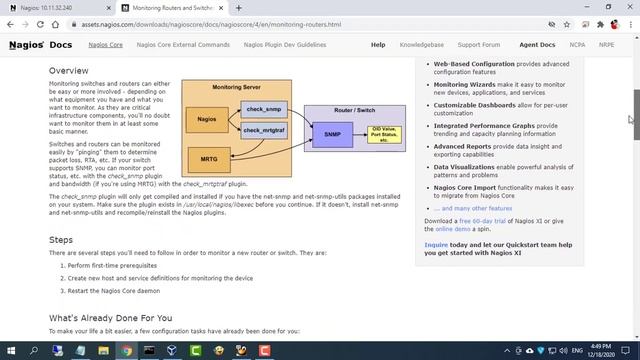Screen dimensions: 640x360
Task: Close the Nagios 10.11.32.240 tab
Action: (109, 8)
